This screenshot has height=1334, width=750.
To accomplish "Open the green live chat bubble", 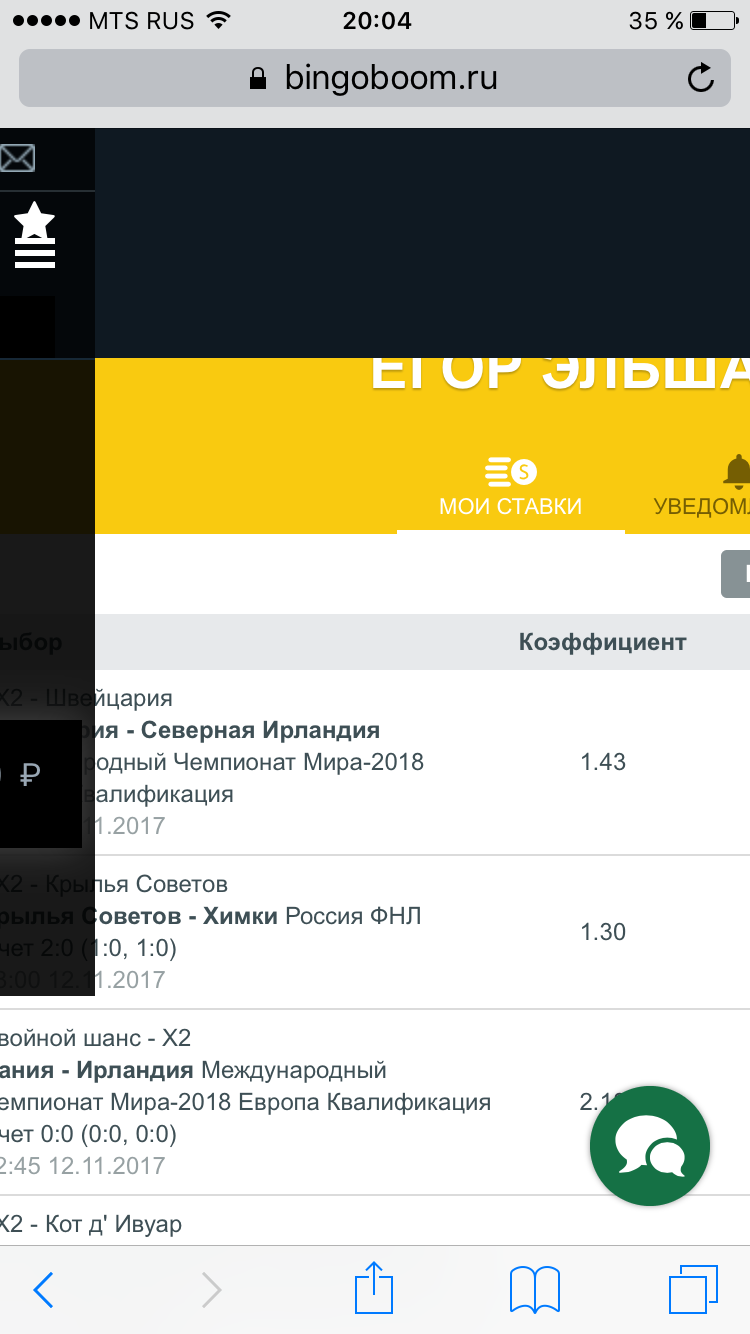I will pos(650,1145).
